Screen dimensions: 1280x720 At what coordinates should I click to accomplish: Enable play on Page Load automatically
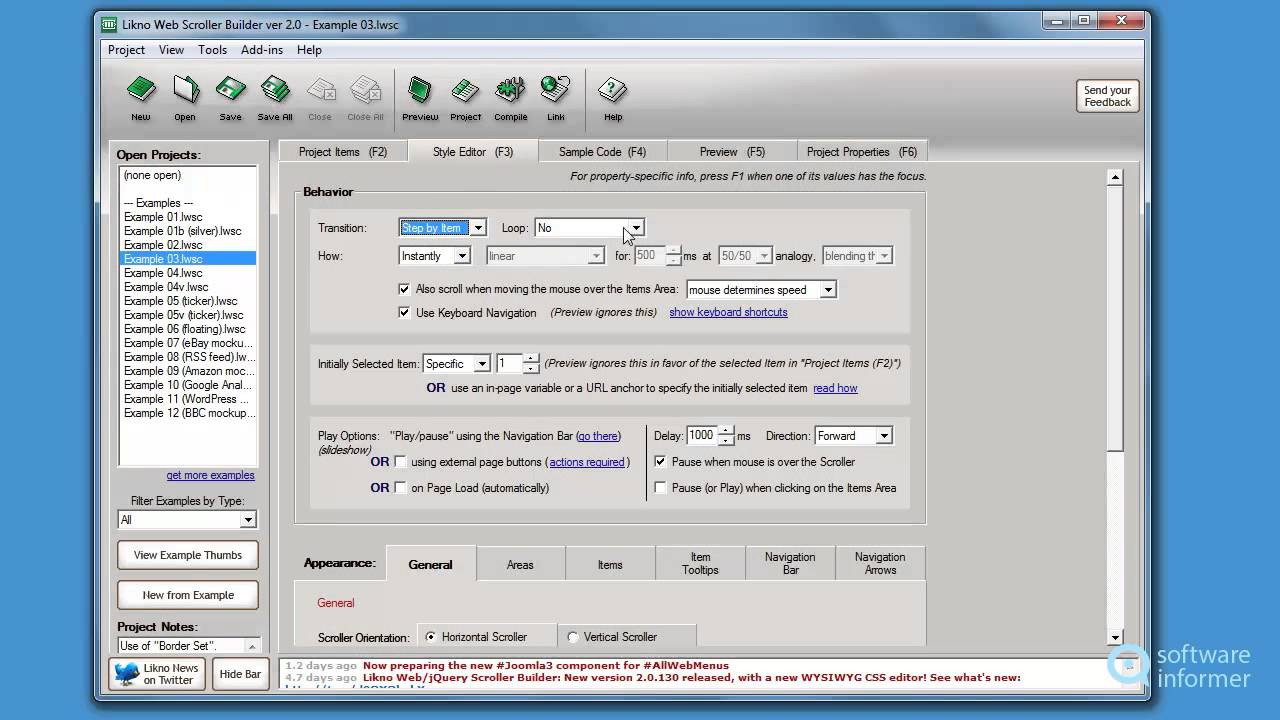(401, 488)
